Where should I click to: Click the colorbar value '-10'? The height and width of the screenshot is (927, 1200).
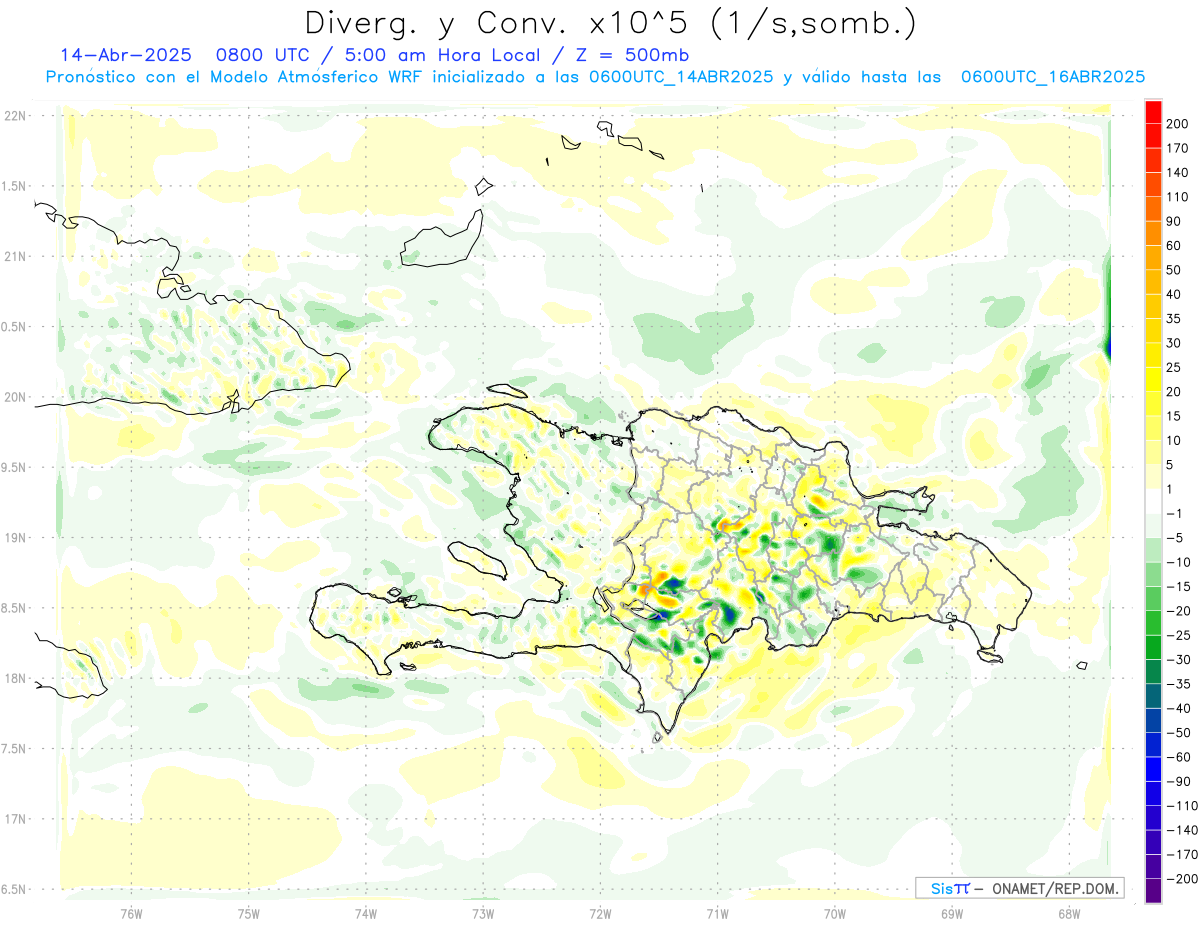(1178, 562)
